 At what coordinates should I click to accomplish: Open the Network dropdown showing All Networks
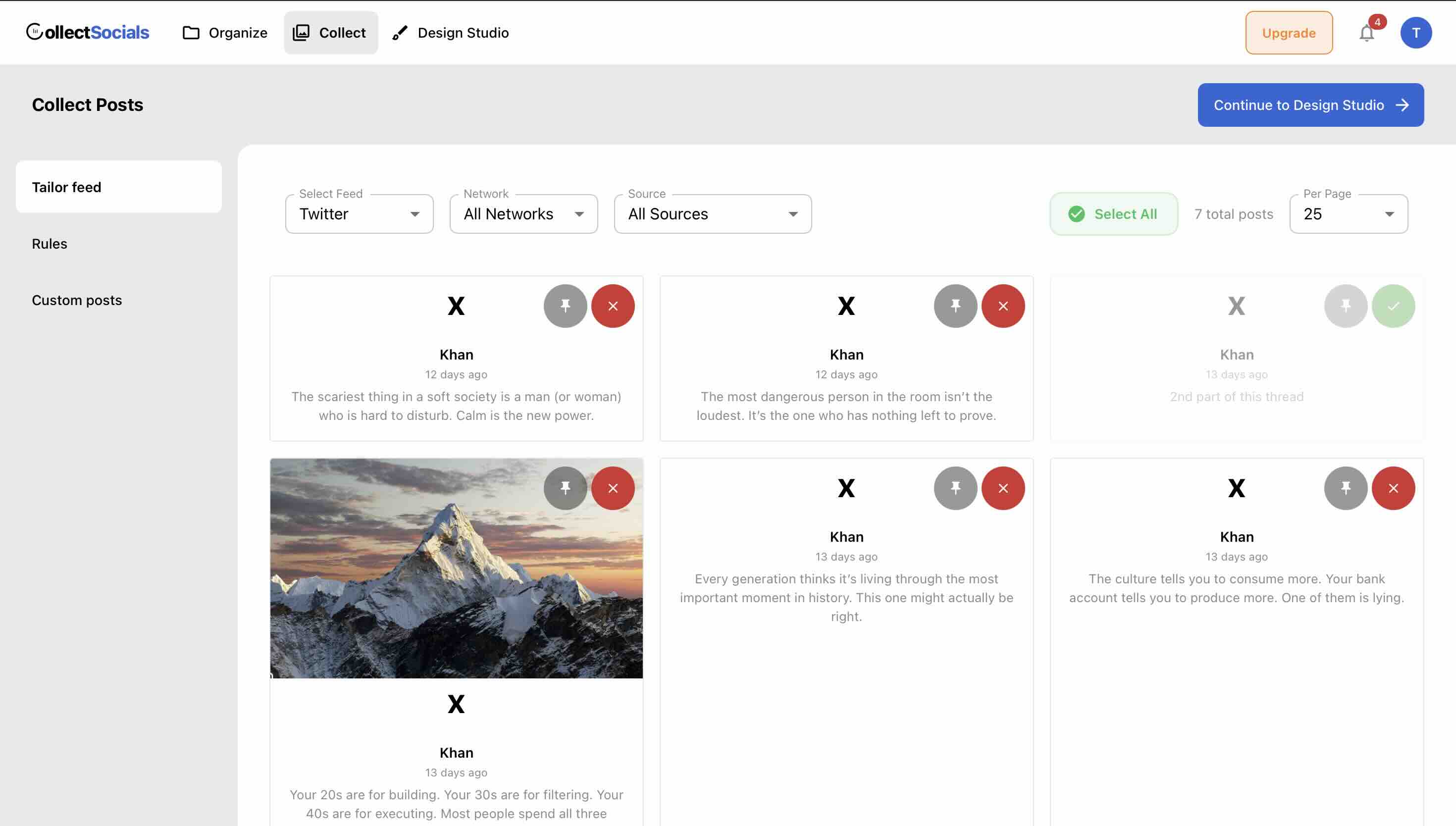[523, 214]
